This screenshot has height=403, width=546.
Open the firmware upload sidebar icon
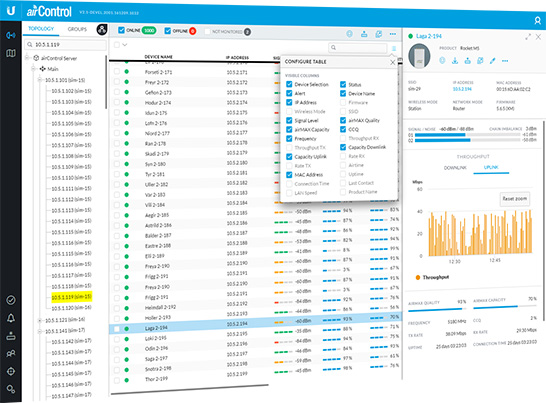(x=11, y=336)
